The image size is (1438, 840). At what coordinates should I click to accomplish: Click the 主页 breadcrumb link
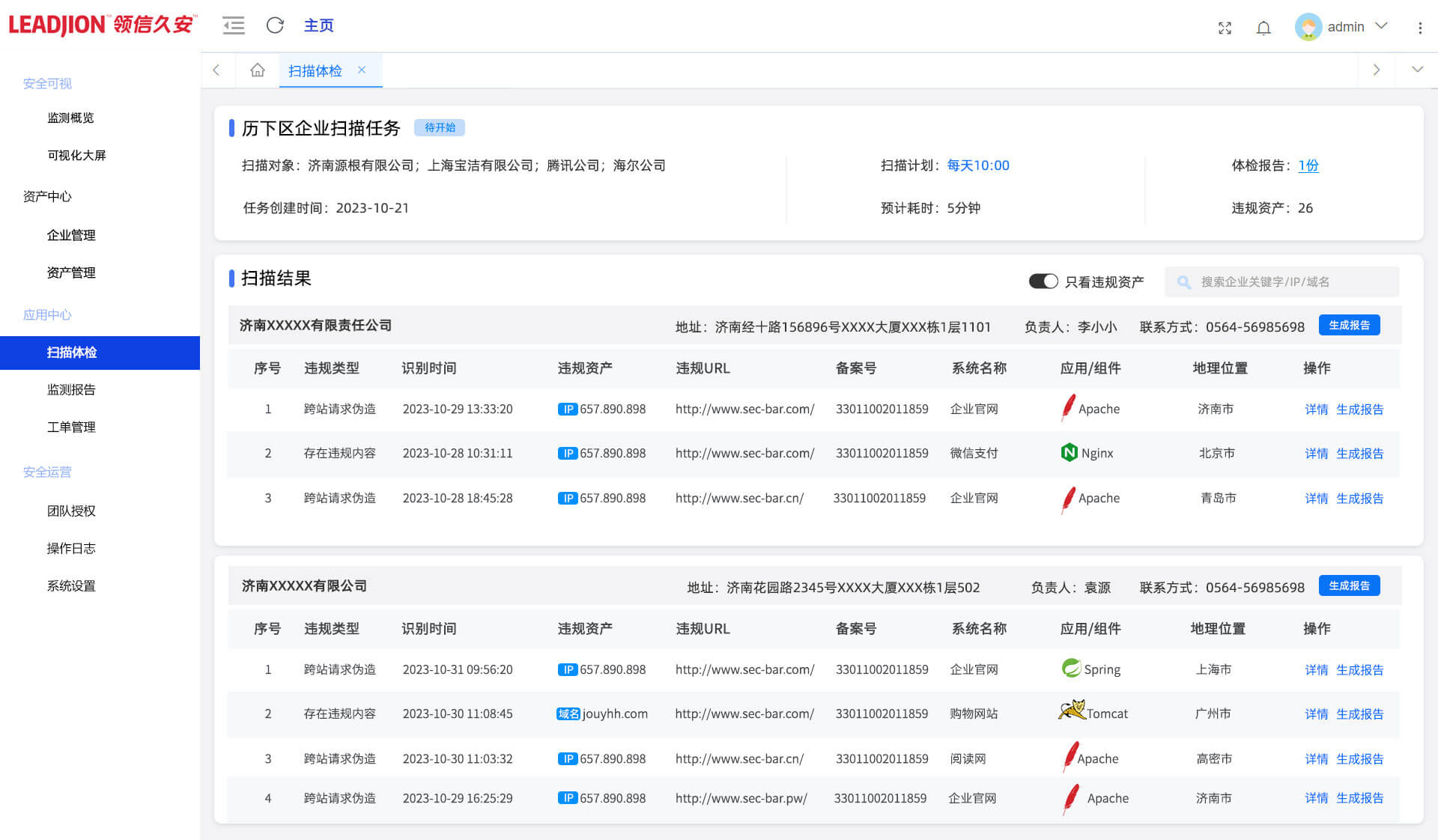(x=318, y=25)
